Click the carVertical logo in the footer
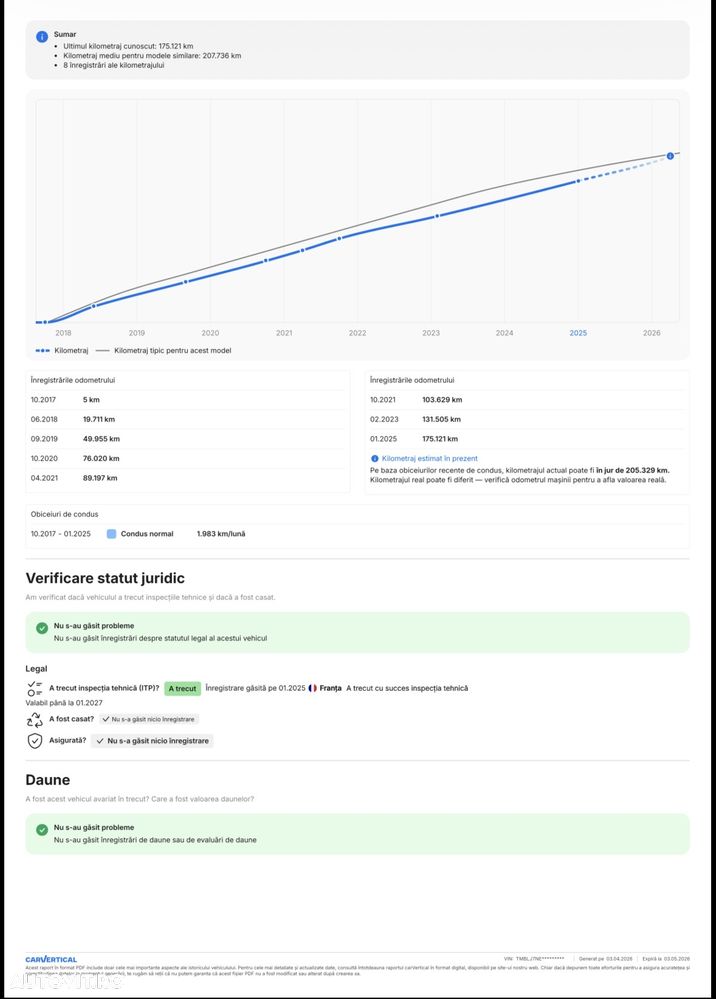 coord(51,959)
